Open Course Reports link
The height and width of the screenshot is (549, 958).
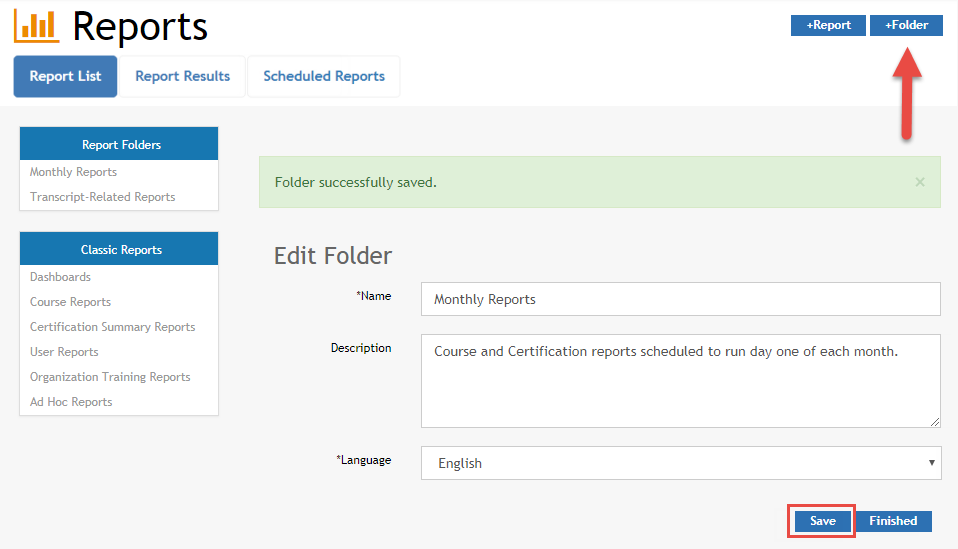pyautogui.click(x=70, y=302)
